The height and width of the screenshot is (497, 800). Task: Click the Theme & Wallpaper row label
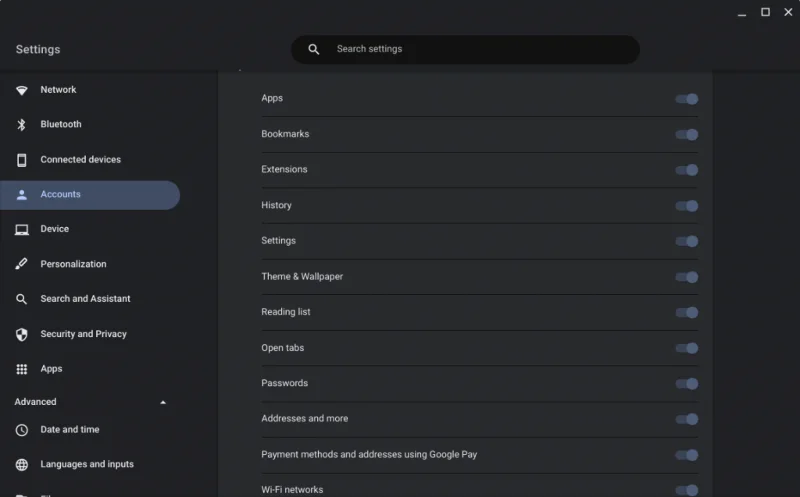pos(302,277)
